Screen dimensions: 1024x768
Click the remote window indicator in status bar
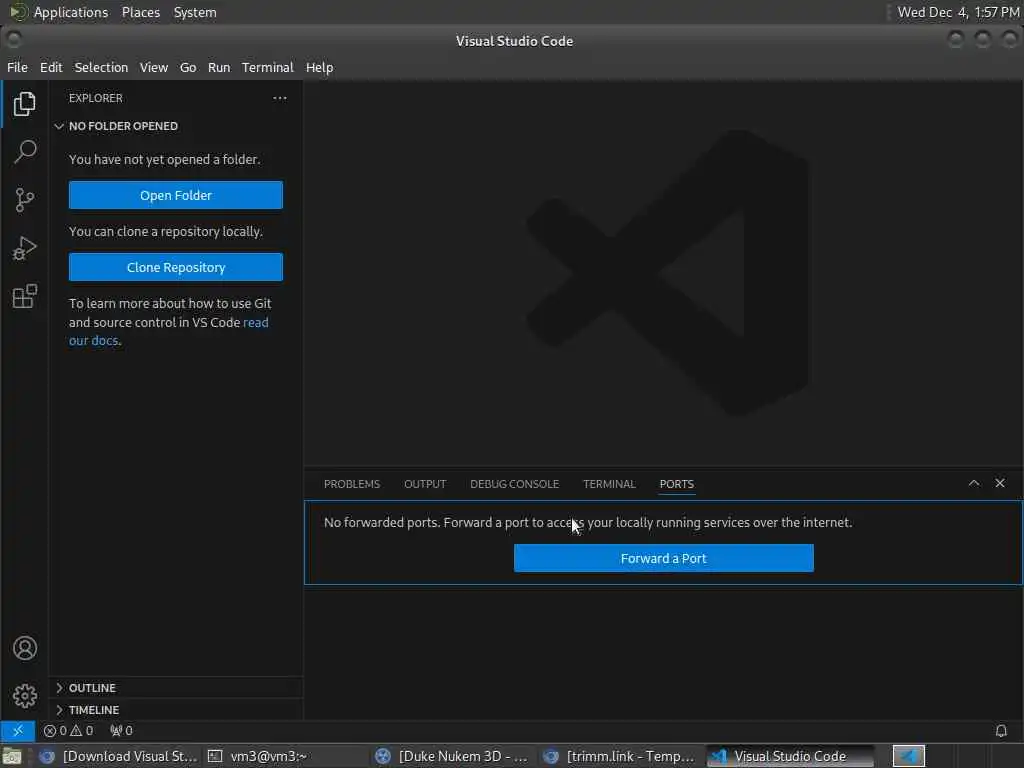(18, 731)
